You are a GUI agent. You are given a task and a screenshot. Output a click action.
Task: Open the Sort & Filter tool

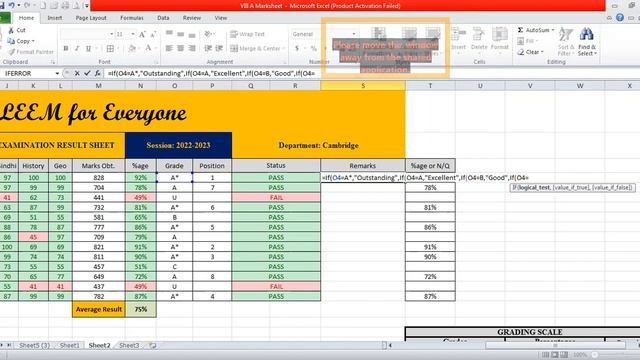pyautogui.click(x=566, y=41)
